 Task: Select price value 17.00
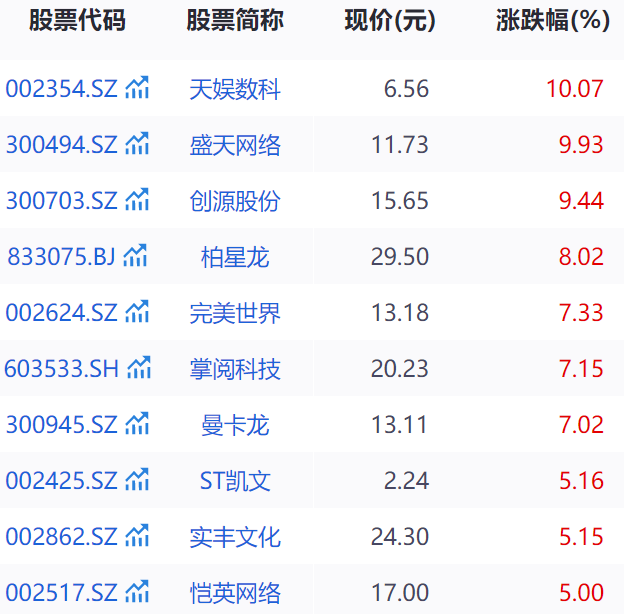coord(400,593)
